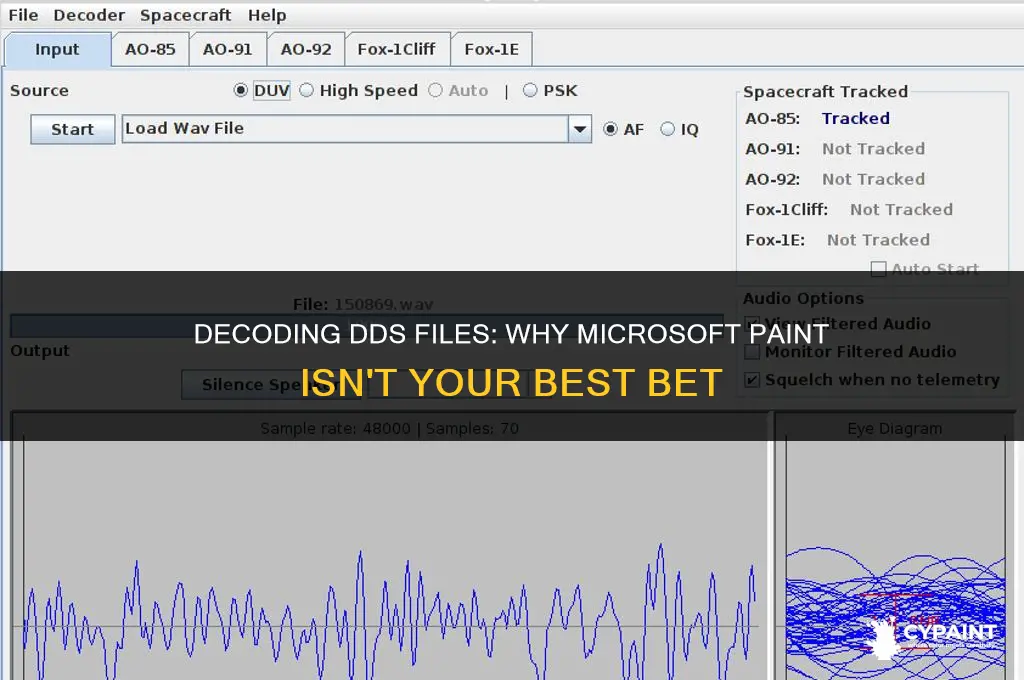Image resolution: width=1024 pixels, height=680 pixels.
Task: Click the Audio Options panel heading
Action: coord(803,299)
